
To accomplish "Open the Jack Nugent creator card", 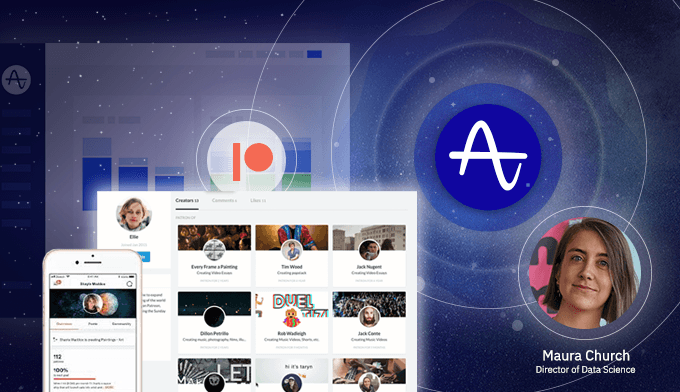I will (369, 255).
